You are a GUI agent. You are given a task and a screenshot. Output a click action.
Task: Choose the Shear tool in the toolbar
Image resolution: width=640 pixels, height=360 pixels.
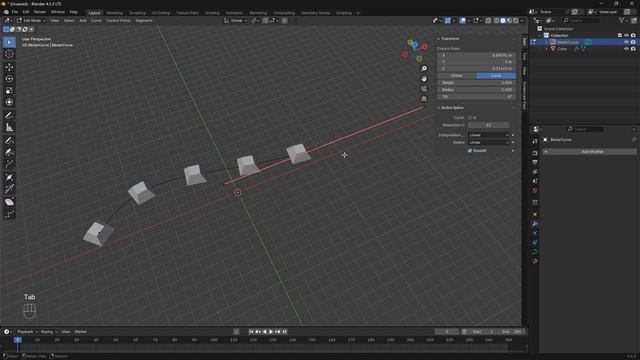[x=9, y=202]
